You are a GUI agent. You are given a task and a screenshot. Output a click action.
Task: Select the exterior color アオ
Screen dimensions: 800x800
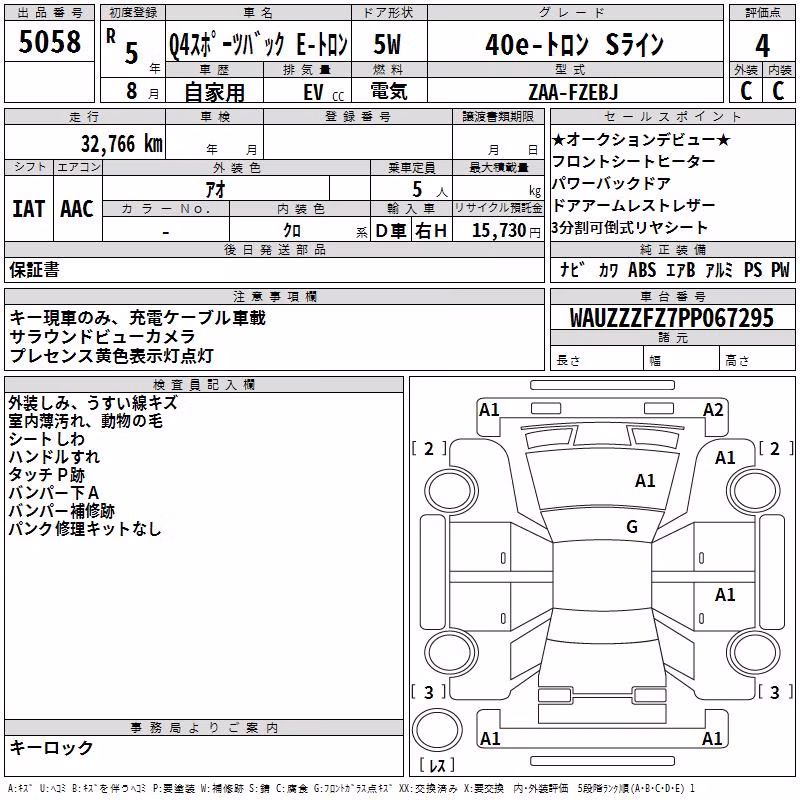tap(215, 189)
